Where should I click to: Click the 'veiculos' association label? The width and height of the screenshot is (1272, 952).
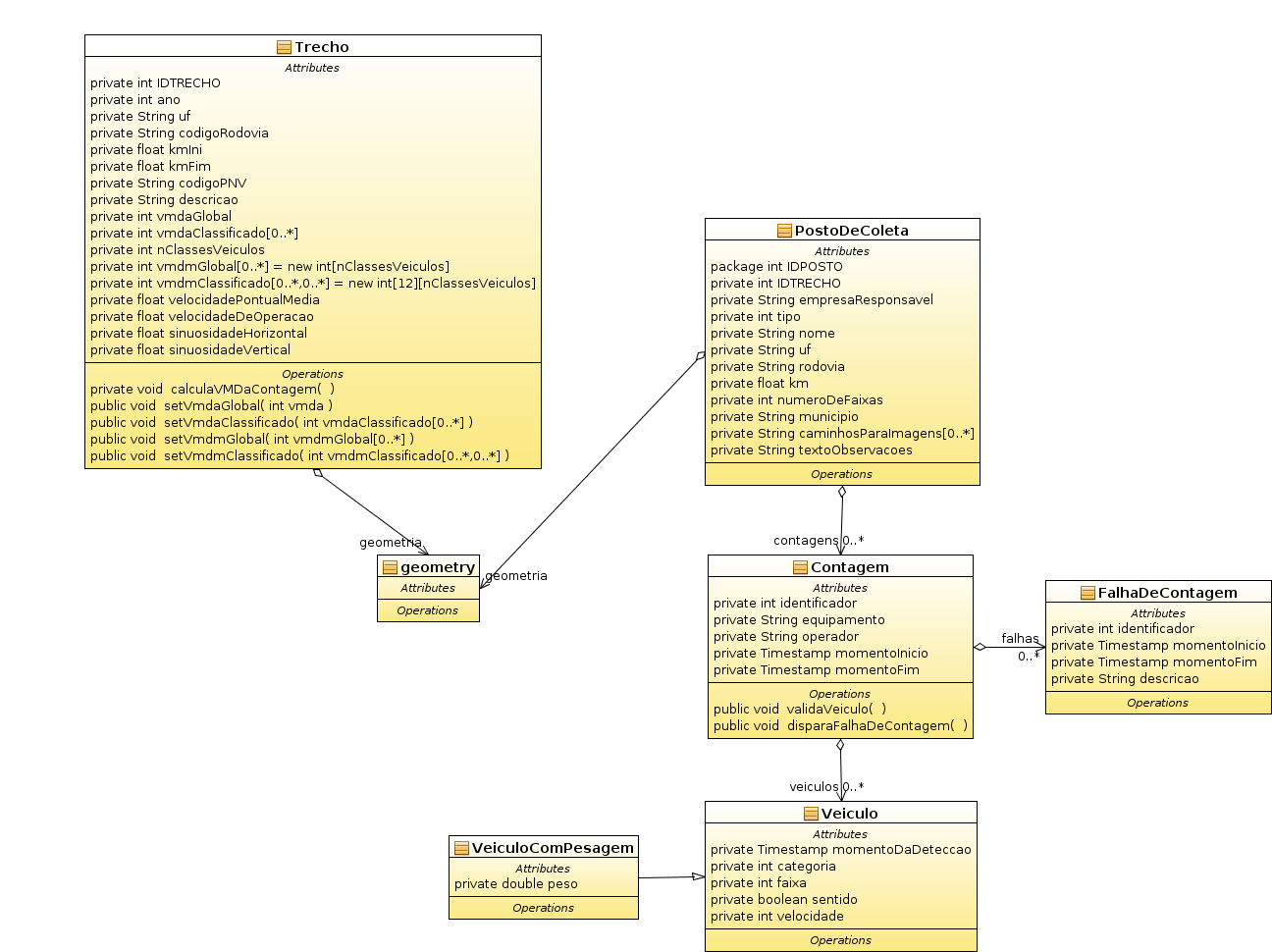[x=814, y=787]
